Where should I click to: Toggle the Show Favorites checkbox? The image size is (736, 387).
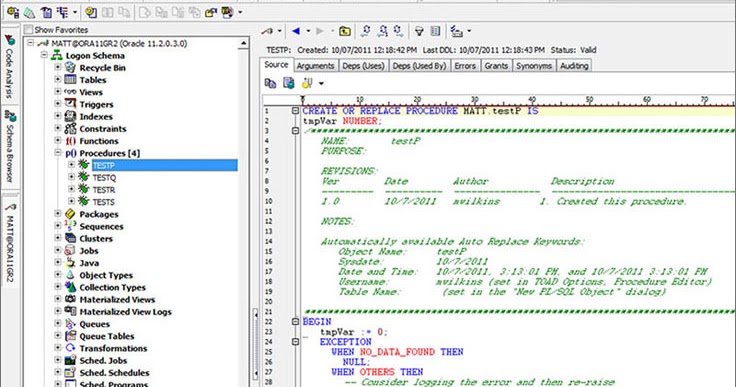(29, 30)
